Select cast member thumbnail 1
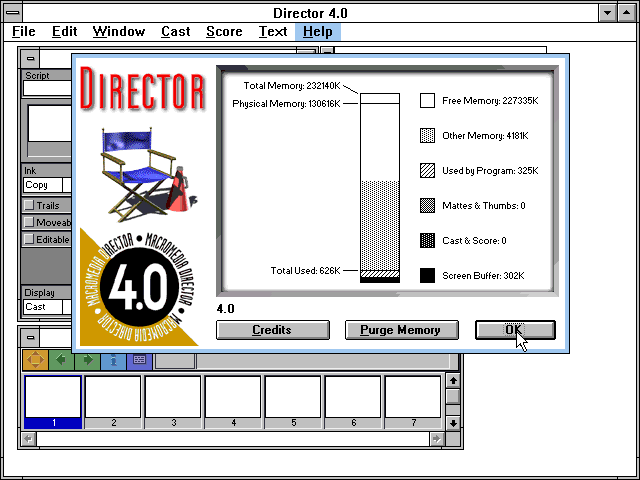This screenshot has width=640, height=480. pyautogui.click(x=53, y=402)
